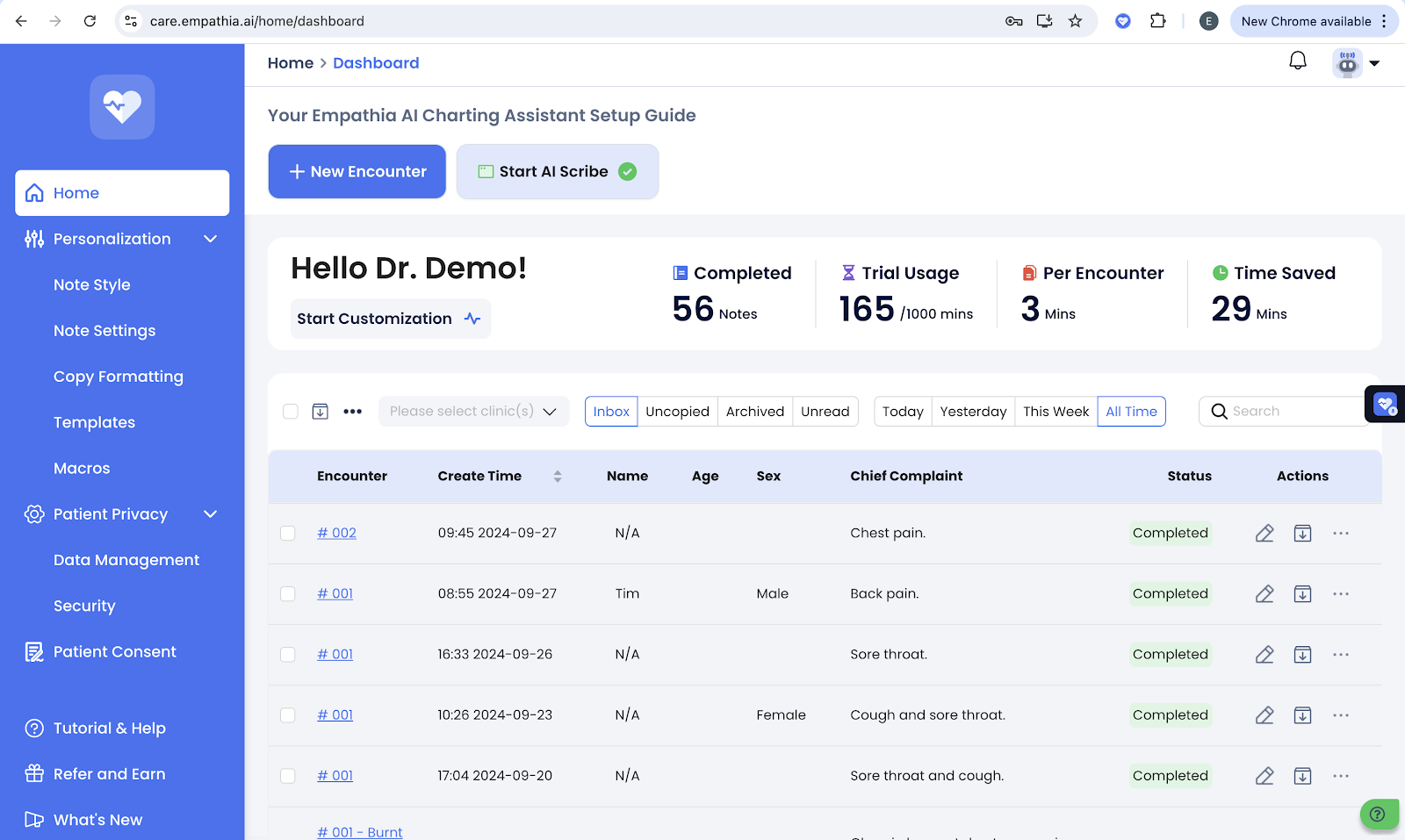Edit the Cough and sore throat encounter
1405x840 pixels.
pos(1264,715)
